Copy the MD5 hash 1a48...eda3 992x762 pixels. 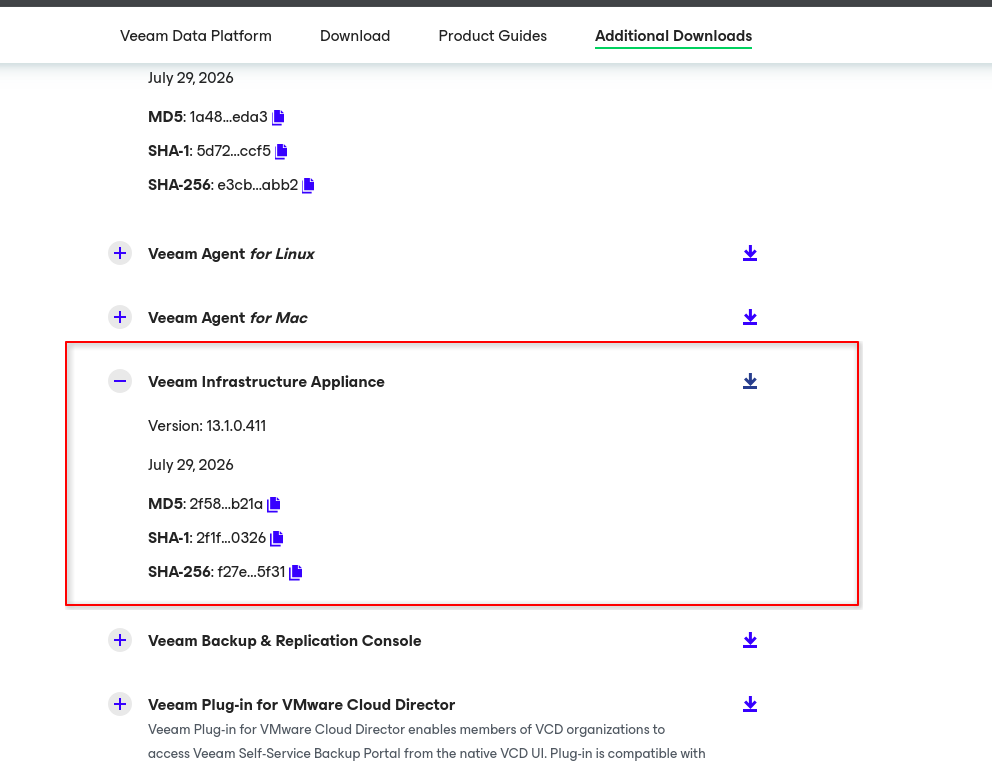tap(278, 117)
